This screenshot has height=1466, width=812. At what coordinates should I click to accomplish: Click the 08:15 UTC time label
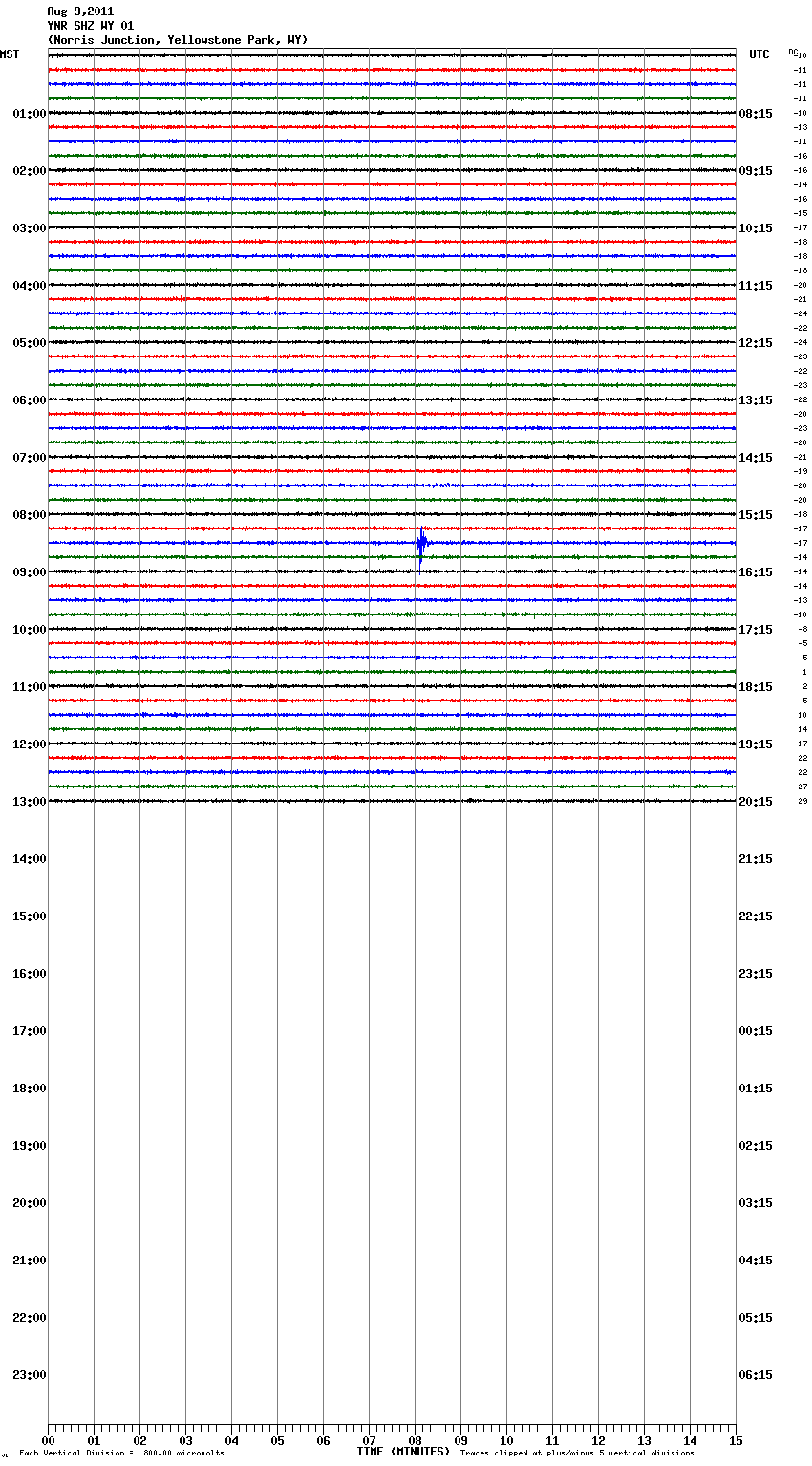point(756,114)
